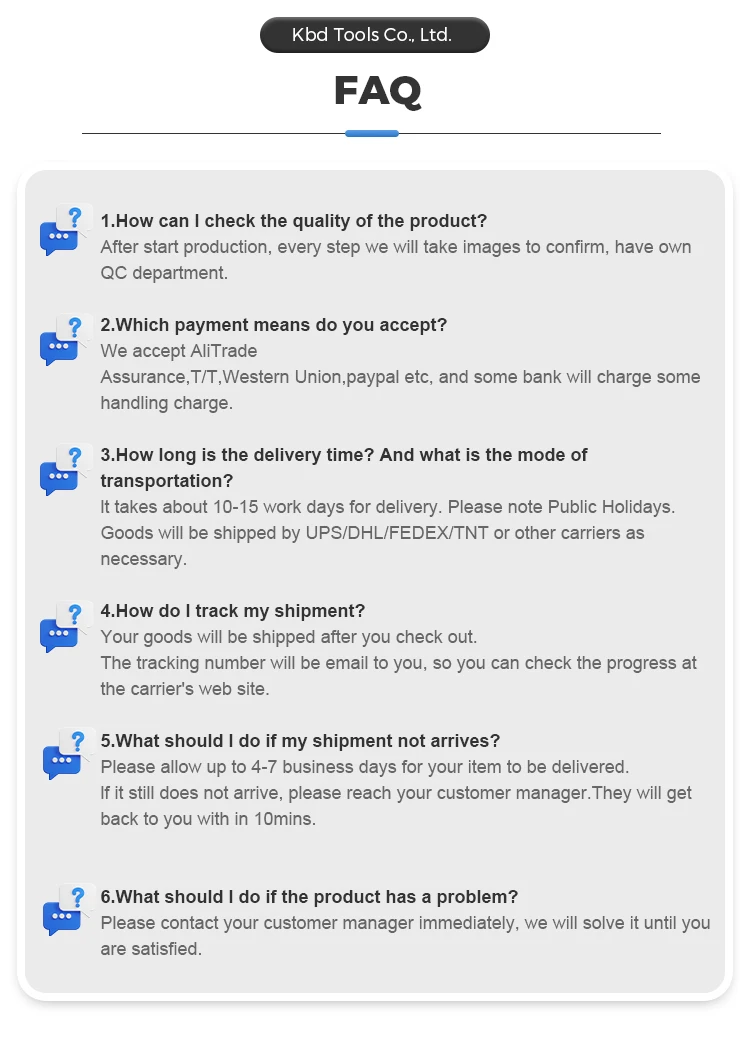Select question 'Which payment means do you accept?'

(274, 325)
